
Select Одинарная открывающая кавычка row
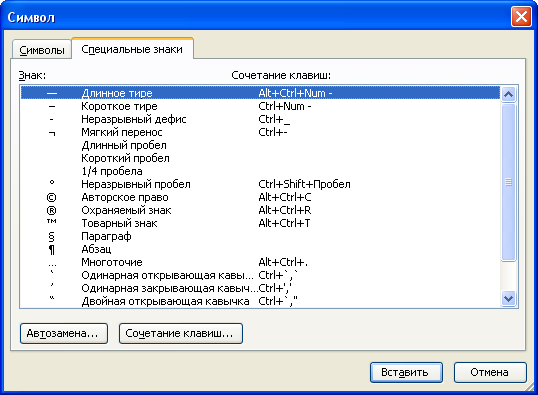click(x=260, y=276)
